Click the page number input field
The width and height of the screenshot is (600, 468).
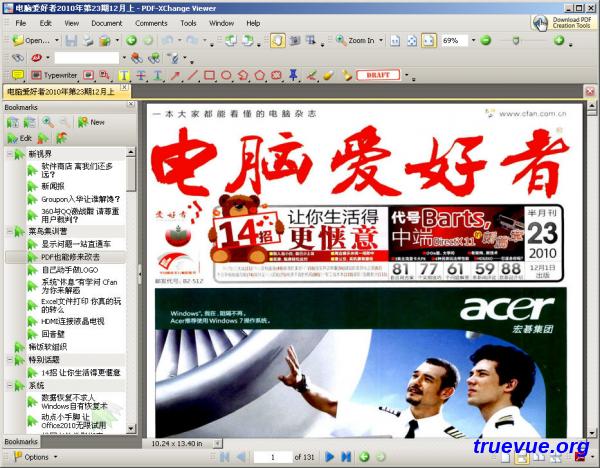pos(273,457)
